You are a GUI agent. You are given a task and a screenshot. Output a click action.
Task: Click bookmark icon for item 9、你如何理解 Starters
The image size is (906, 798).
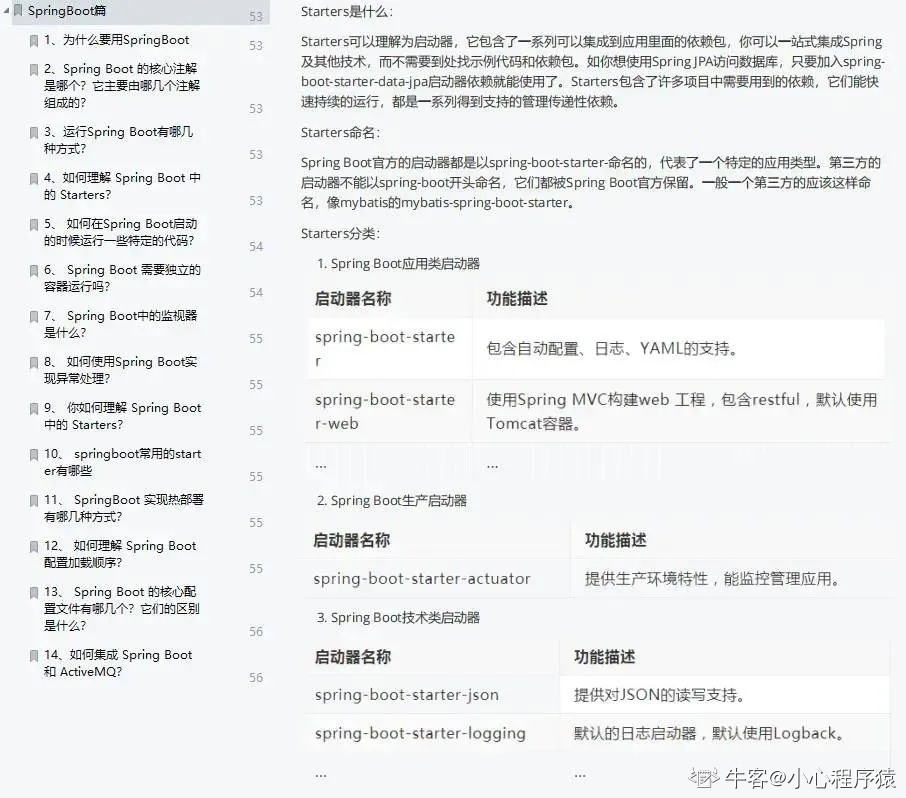[34, 409]
